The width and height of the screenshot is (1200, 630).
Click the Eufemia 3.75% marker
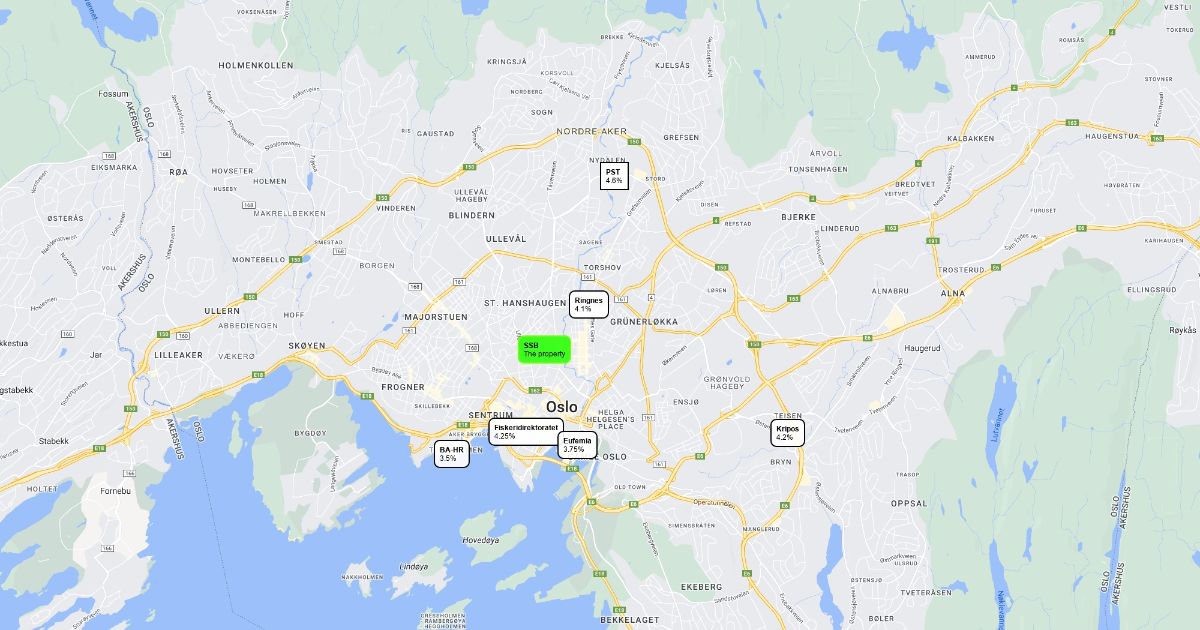click(x=577, y=445)
